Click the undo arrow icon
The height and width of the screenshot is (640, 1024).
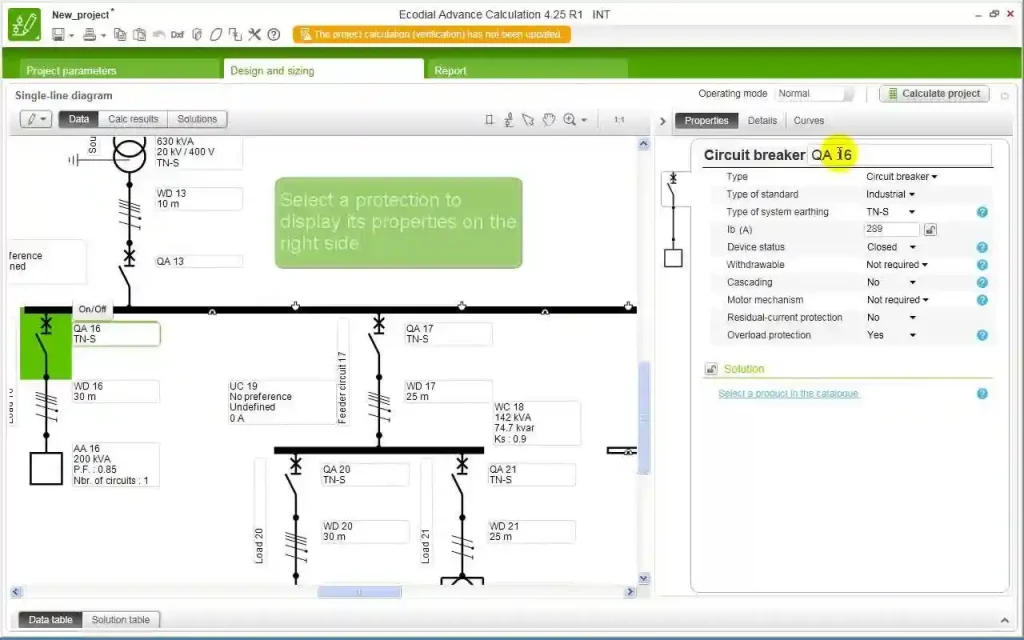(x=159, y=35)
